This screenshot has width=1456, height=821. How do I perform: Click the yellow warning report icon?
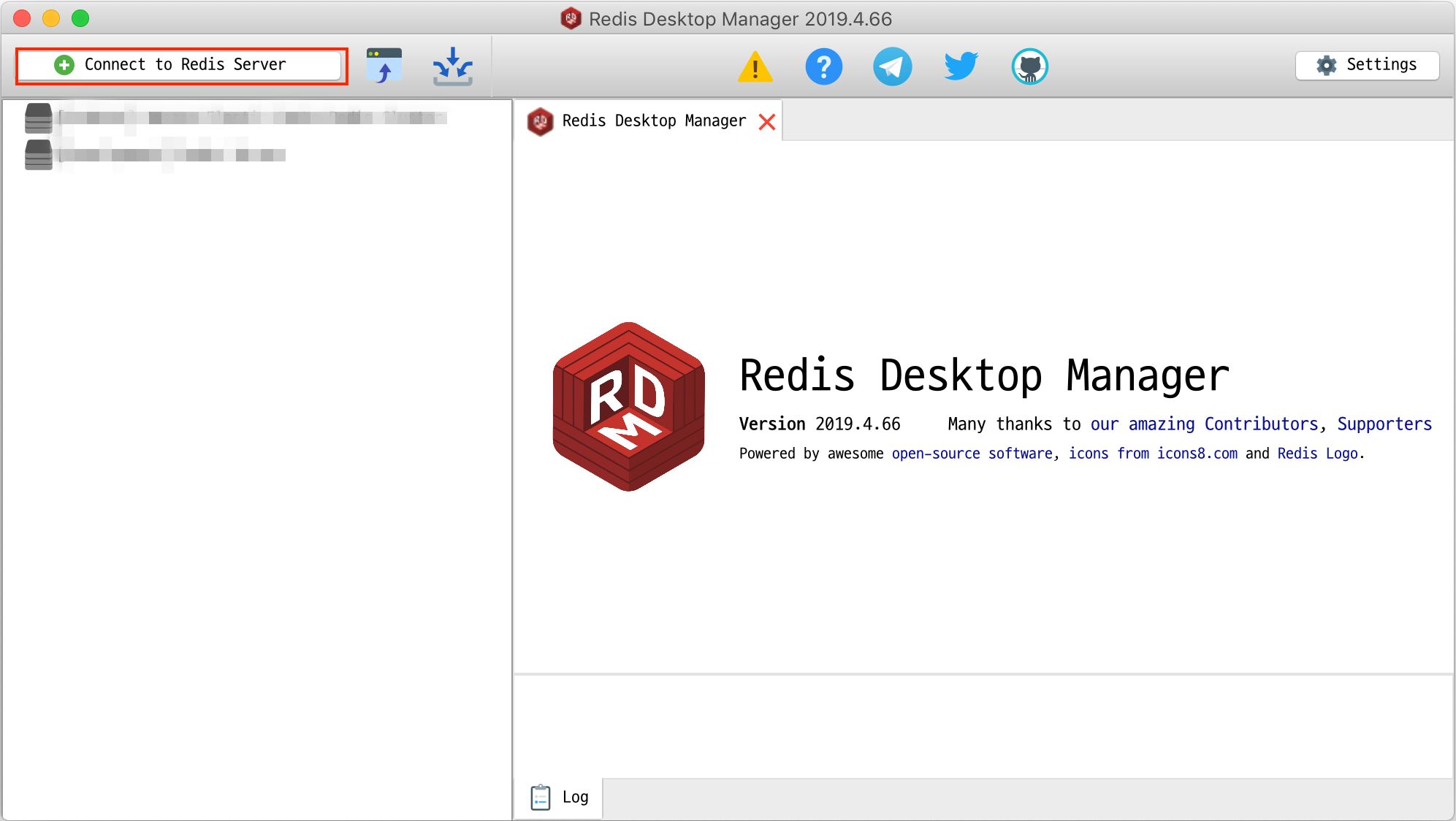[x=755, y=66]
